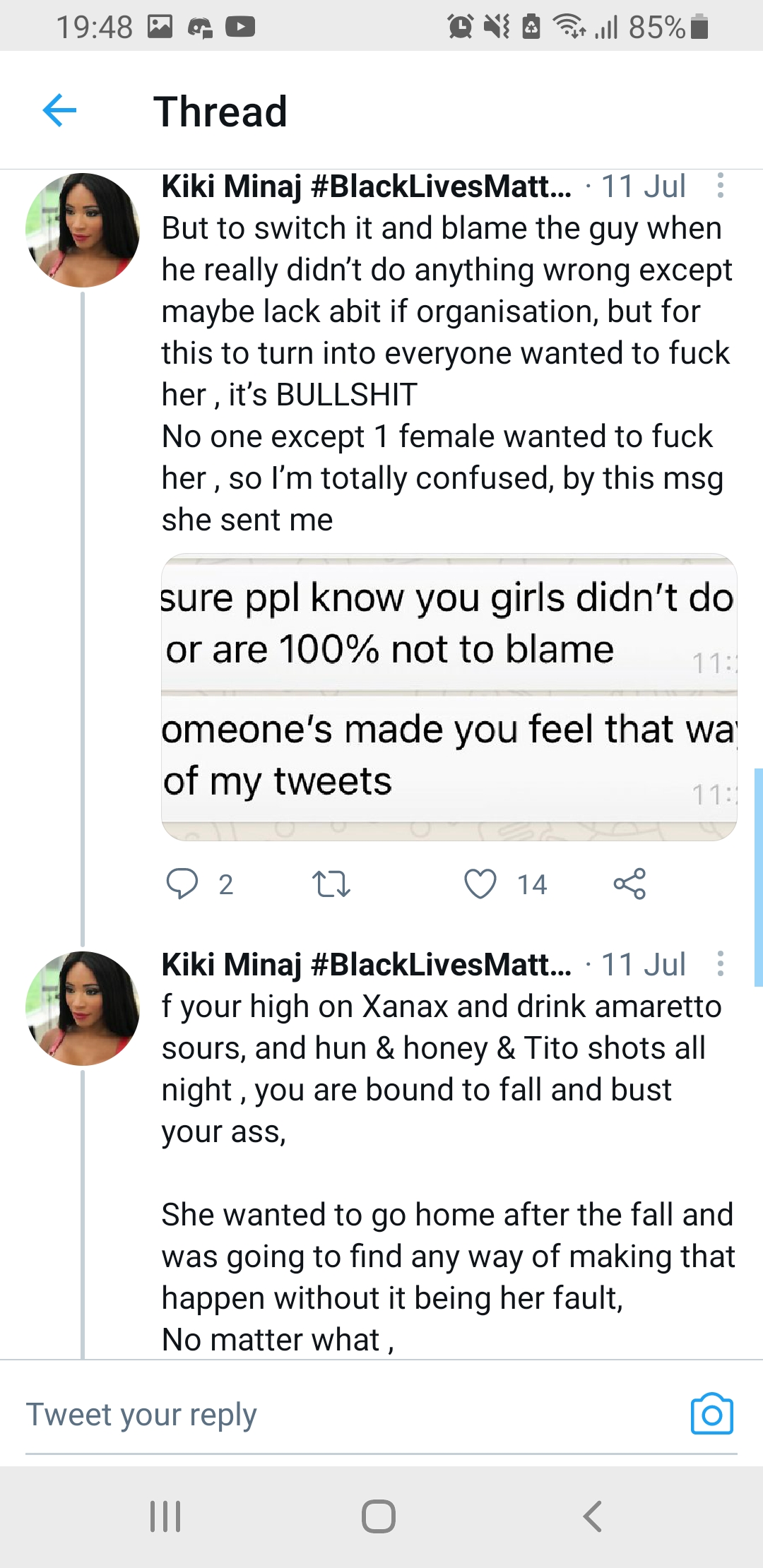The height and width of the screenshot is (1568, 763).
Task: Tap the first tweet's profile avatar
Action: point(82,230)
